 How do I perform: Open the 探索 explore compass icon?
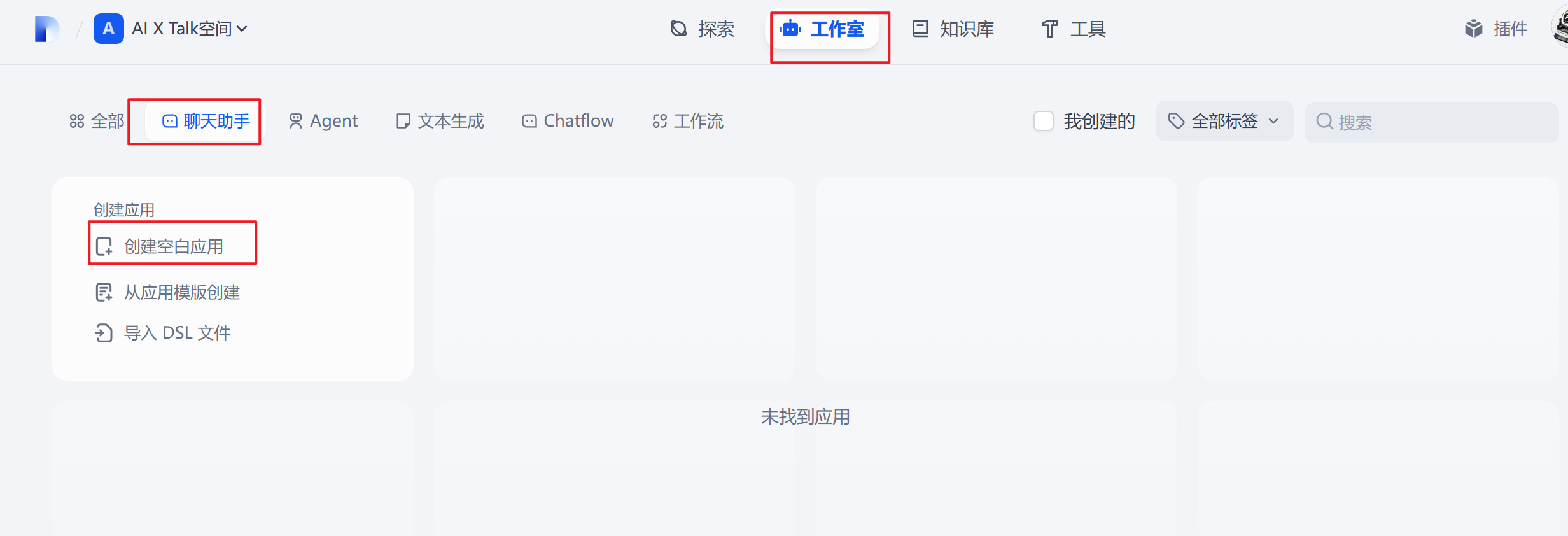click(679, 29)
